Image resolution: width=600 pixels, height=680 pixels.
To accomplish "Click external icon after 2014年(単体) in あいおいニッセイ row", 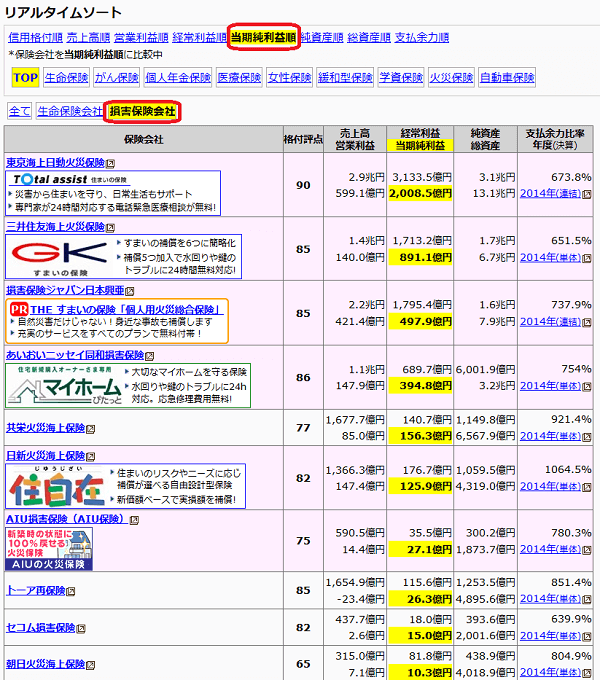I will pyautogui.click(x=587, y=386).
